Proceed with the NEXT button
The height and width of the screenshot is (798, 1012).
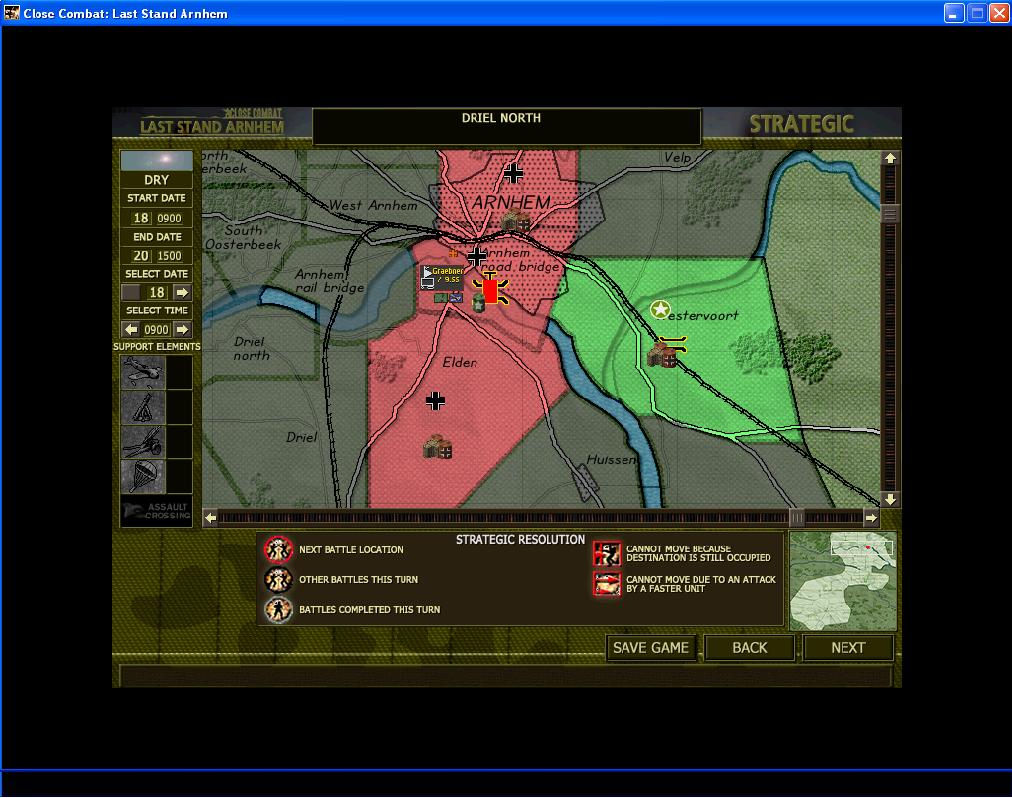848,648
